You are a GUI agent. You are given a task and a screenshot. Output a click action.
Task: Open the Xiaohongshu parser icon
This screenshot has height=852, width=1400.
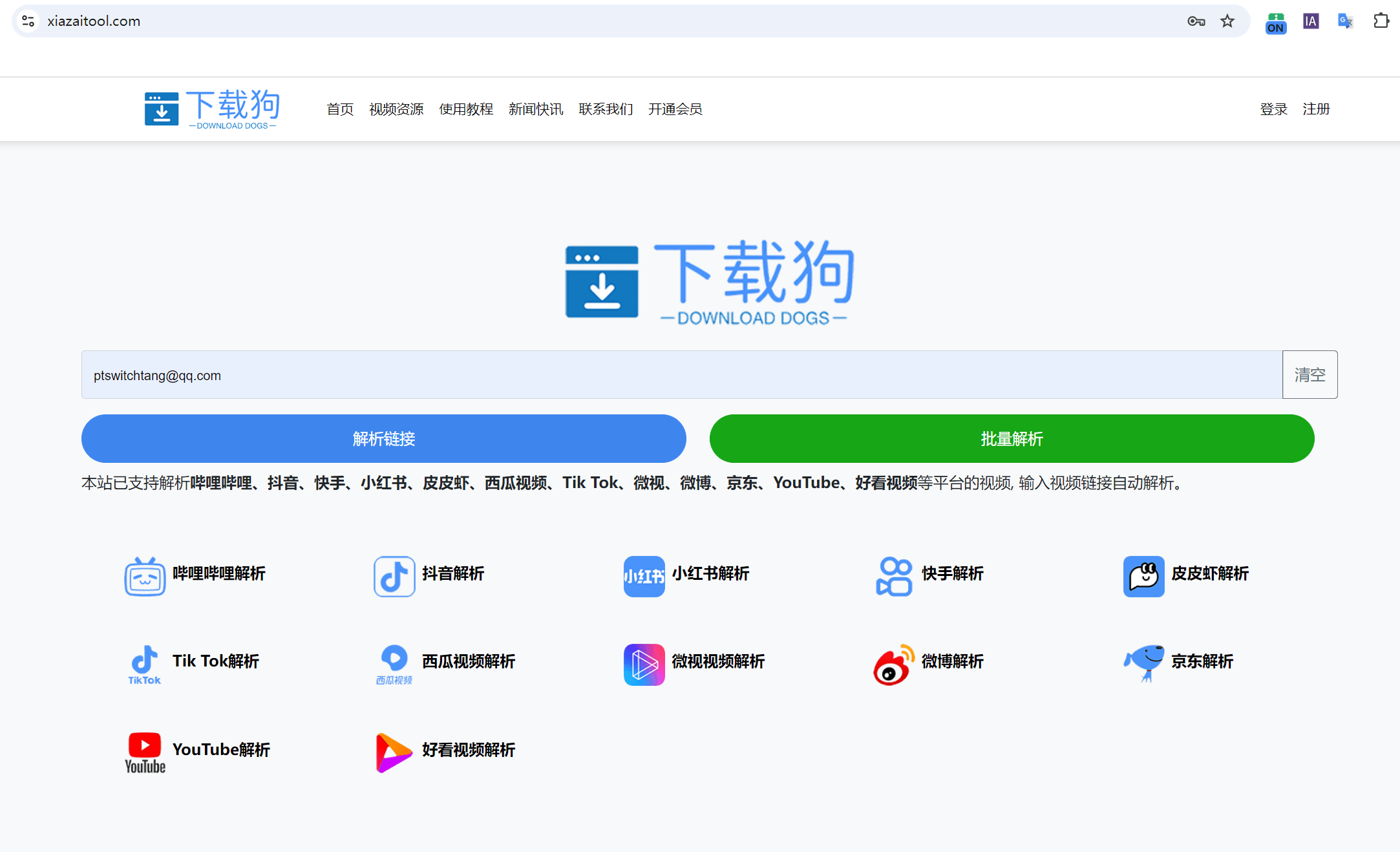point(644,576)
